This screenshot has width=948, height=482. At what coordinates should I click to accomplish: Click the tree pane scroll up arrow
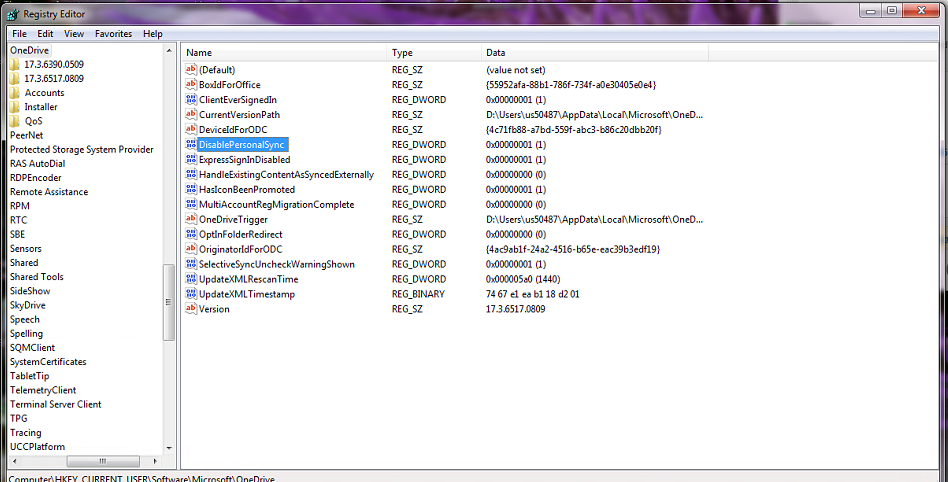(x=169, y=51)
